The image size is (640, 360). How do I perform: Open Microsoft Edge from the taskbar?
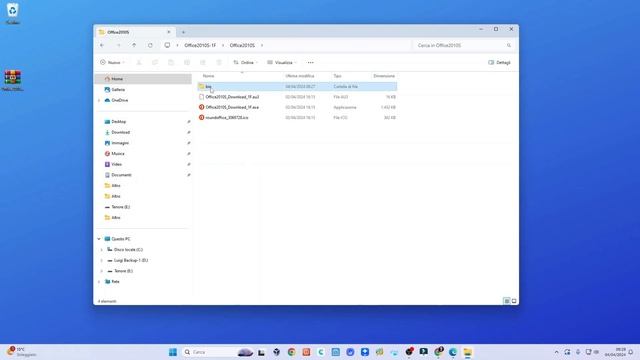click(453, 352)
